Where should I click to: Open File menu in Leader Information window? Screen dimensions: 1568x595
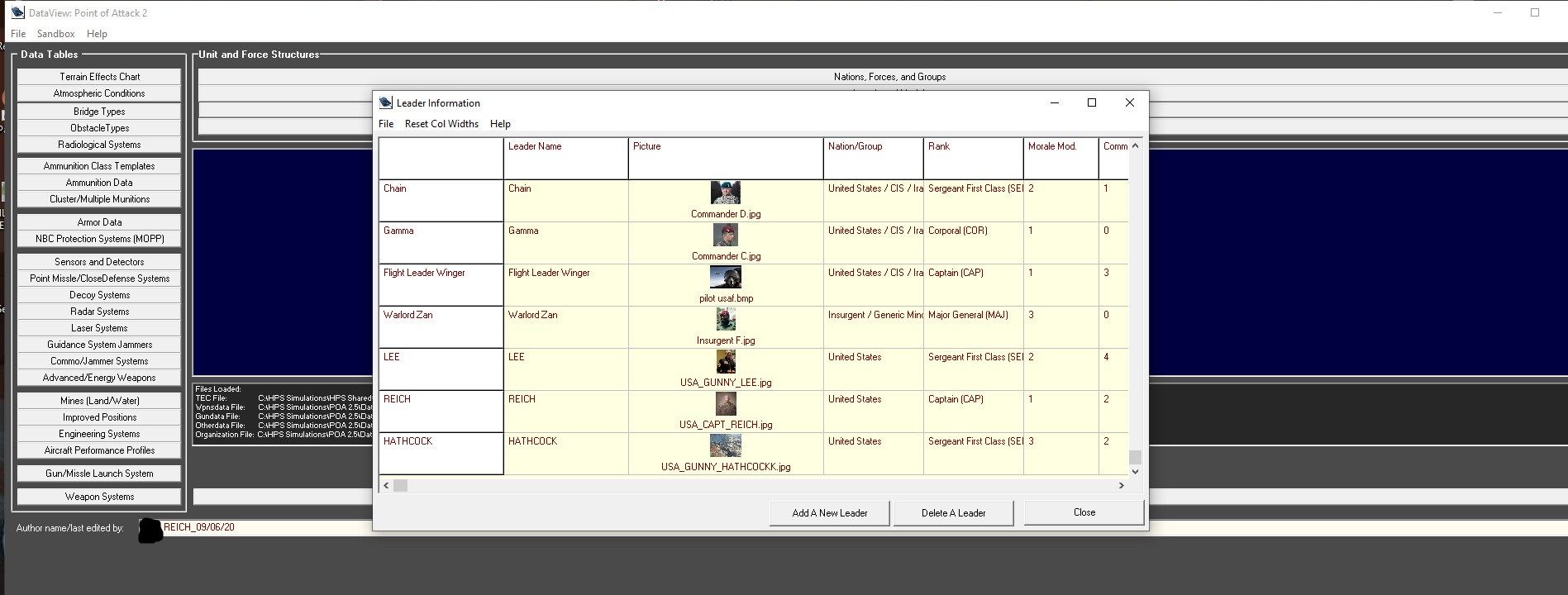pos(386,124)
